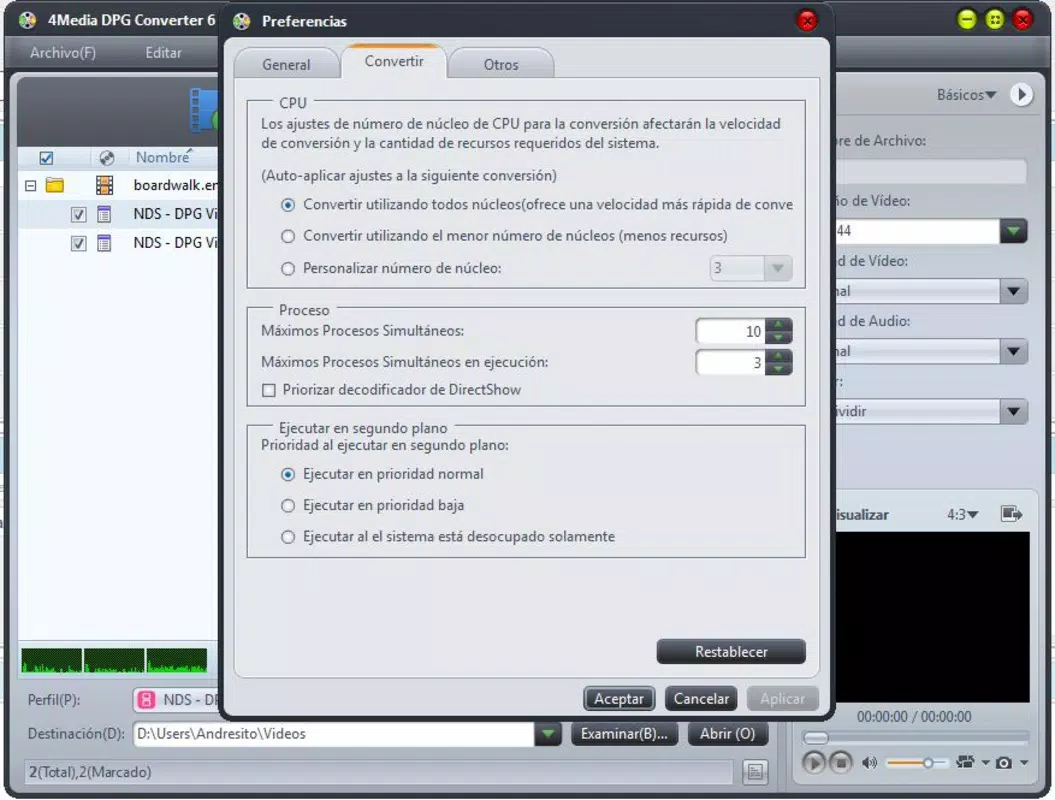Click Cancelar in Preferencias dialog

(701, 698)
